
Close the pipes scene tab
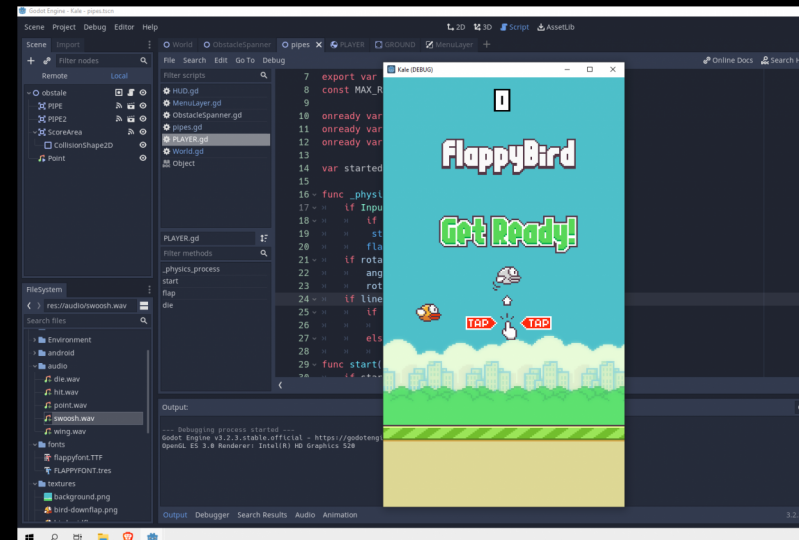pyautogui.click(x=319, y=45)
